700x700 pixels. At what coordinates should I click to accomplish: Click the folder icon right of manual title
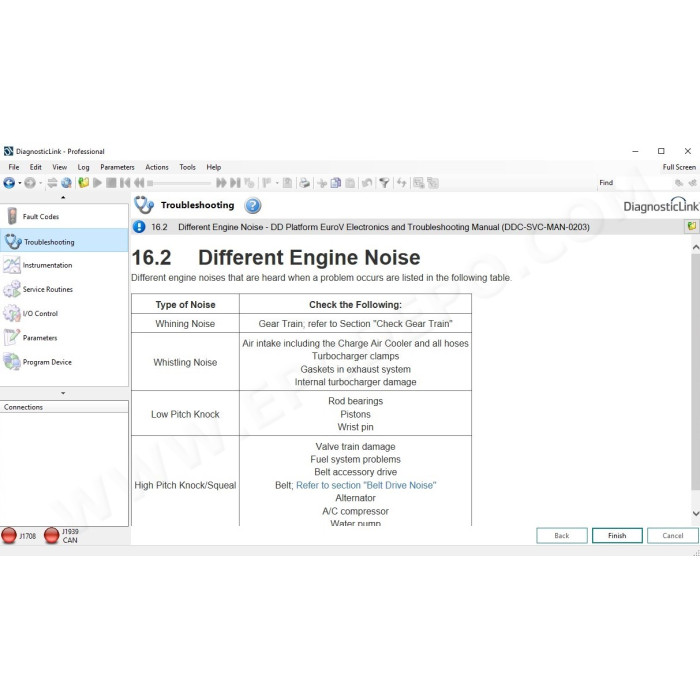(x=692, y=226)
